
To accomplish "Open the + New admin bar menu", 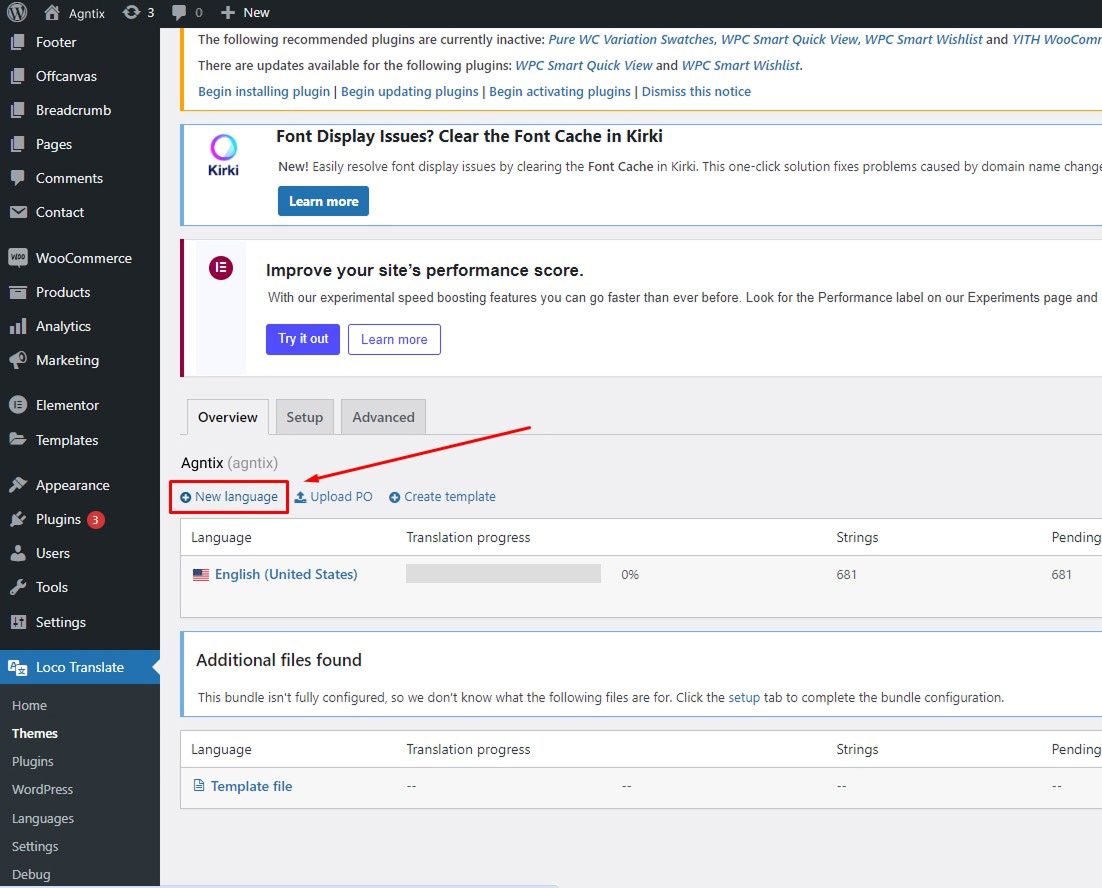I will point(245,13).
